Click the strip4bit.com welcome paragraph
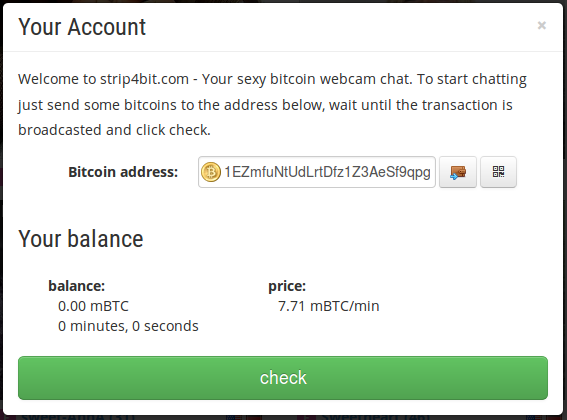The width and height of the screenshot is (567, 420). [x=272, y=105]
